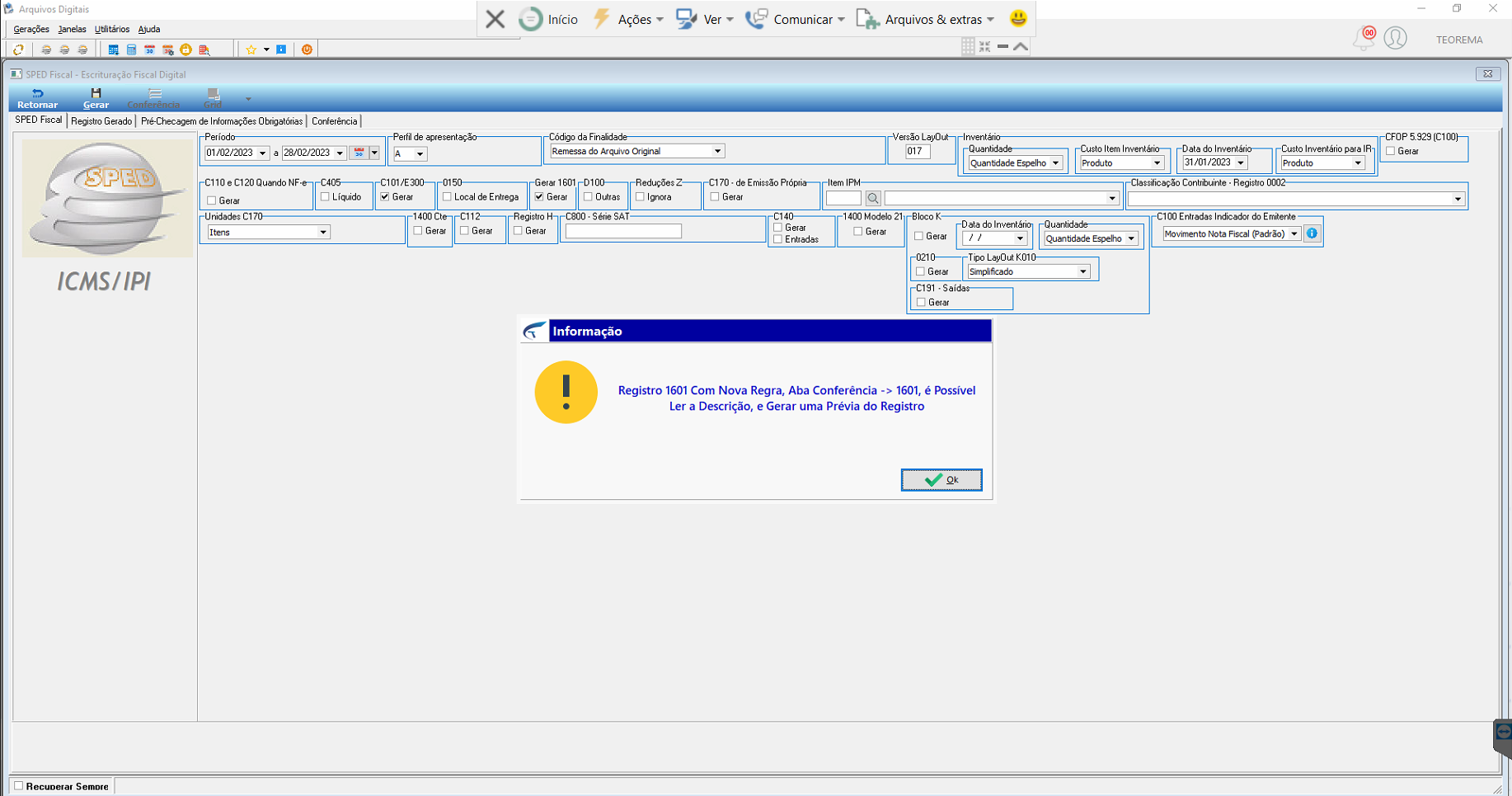1512x796 pixels.
Task: Confirm the dialog with Ok button
Action: click(941, 479)
